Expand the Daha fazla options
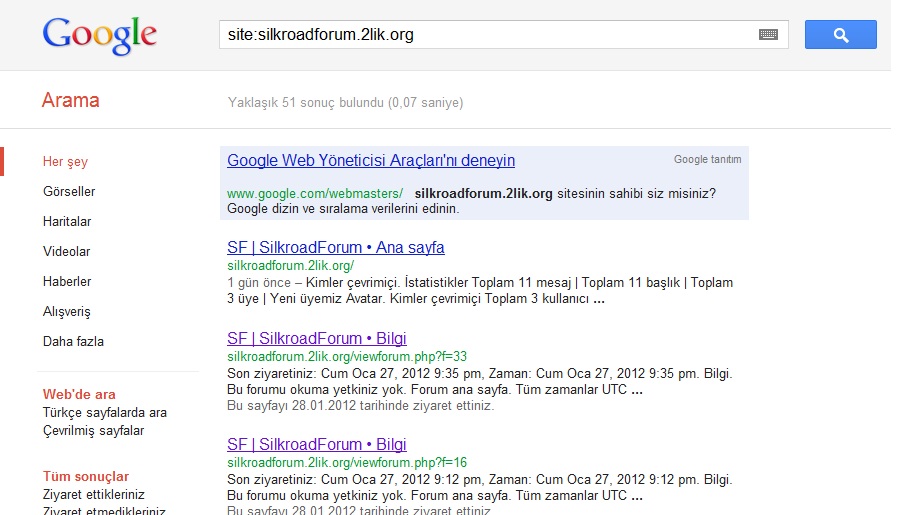This screenshot has height=515, width=897. click(x=73, y=342)
